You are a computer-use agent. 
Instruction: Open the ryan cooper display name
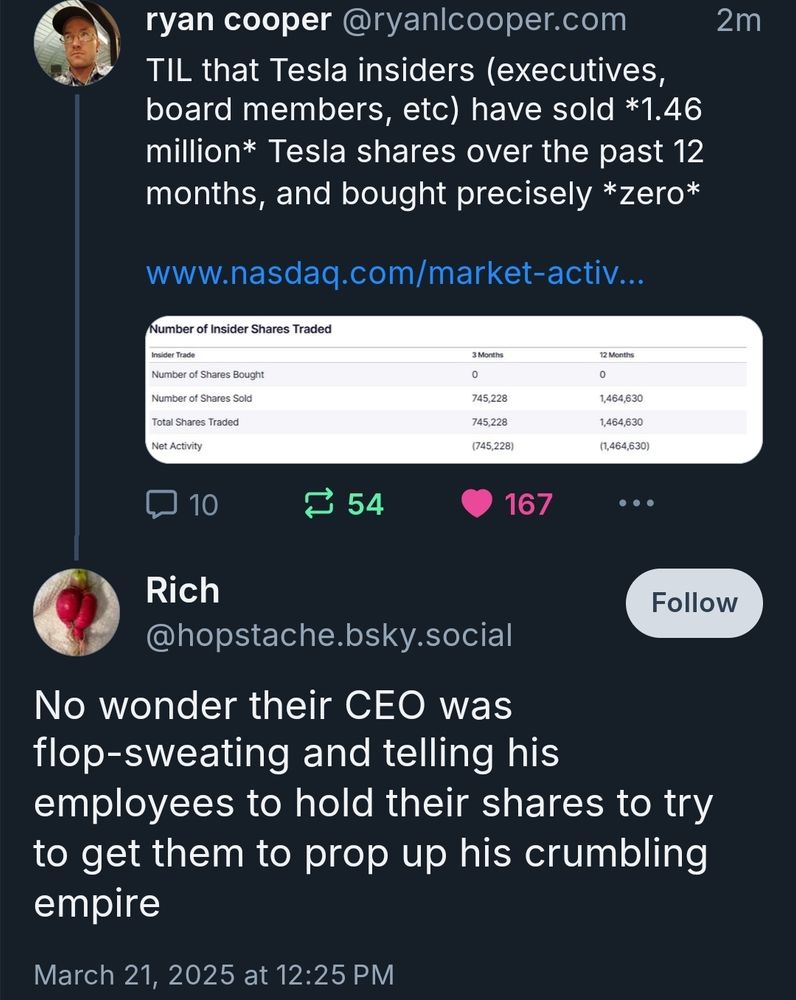coord(238,20)
